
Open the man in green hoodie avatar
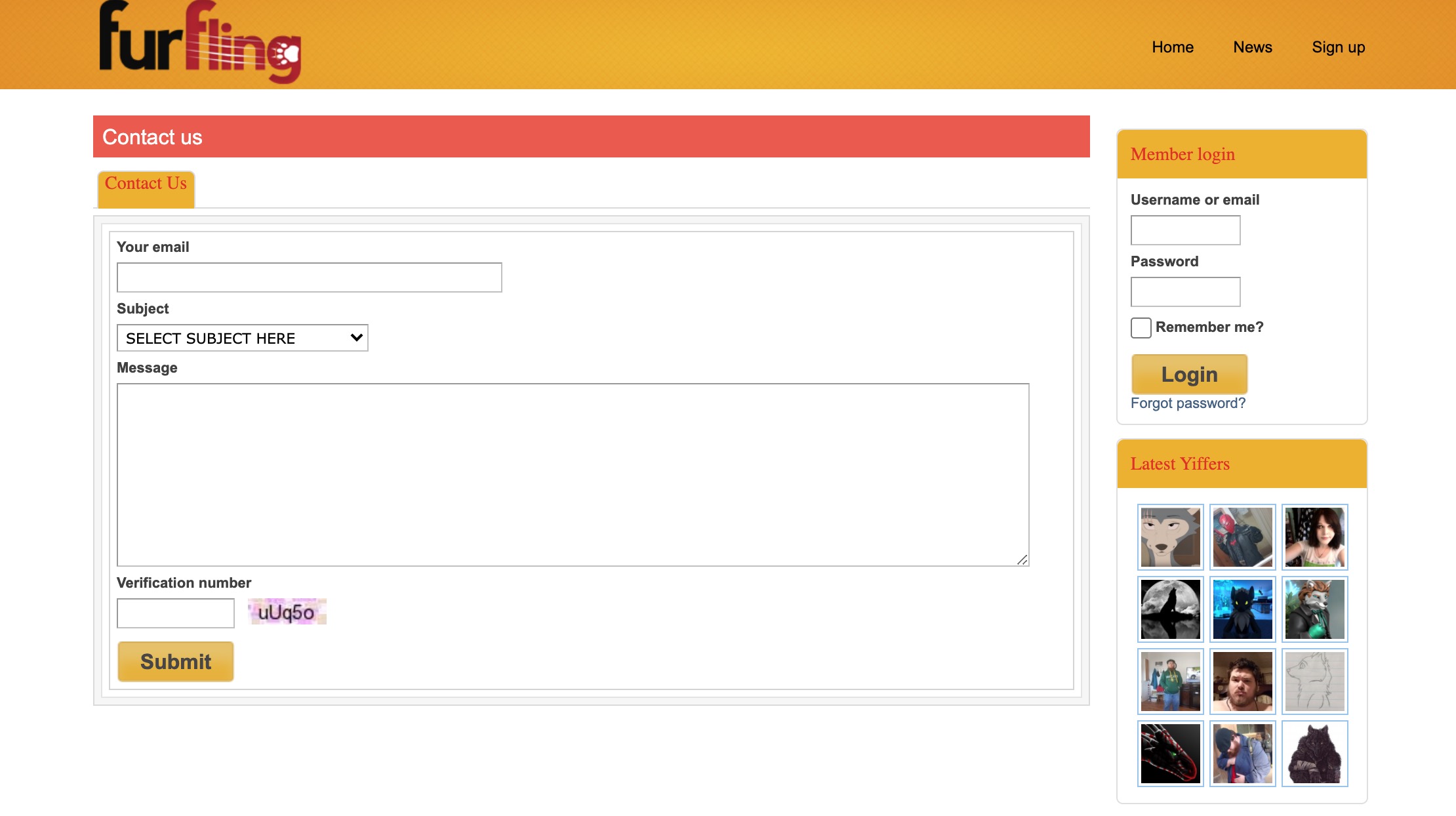click(1171, 682)
